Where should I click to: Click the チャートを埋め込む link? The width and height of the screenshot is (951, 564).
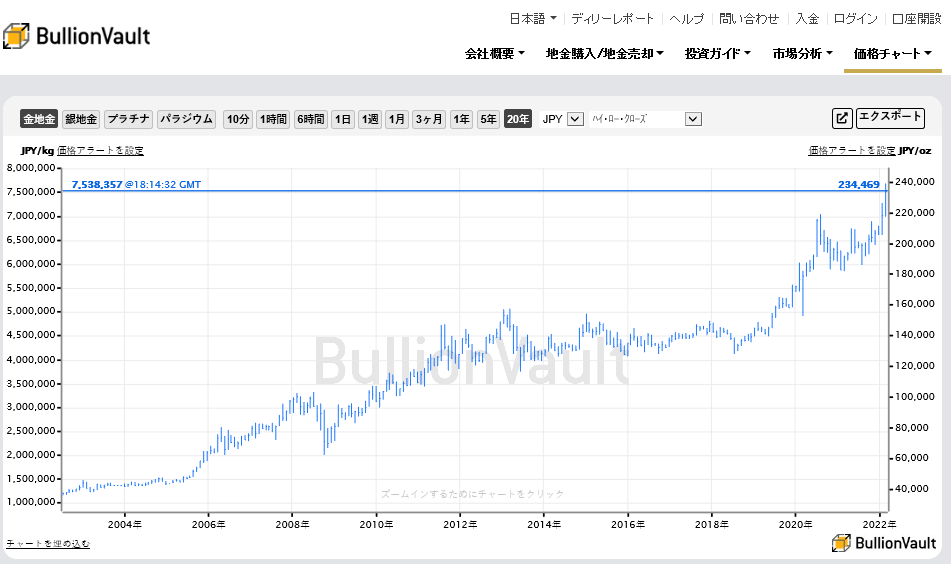[x=48, y=543]
